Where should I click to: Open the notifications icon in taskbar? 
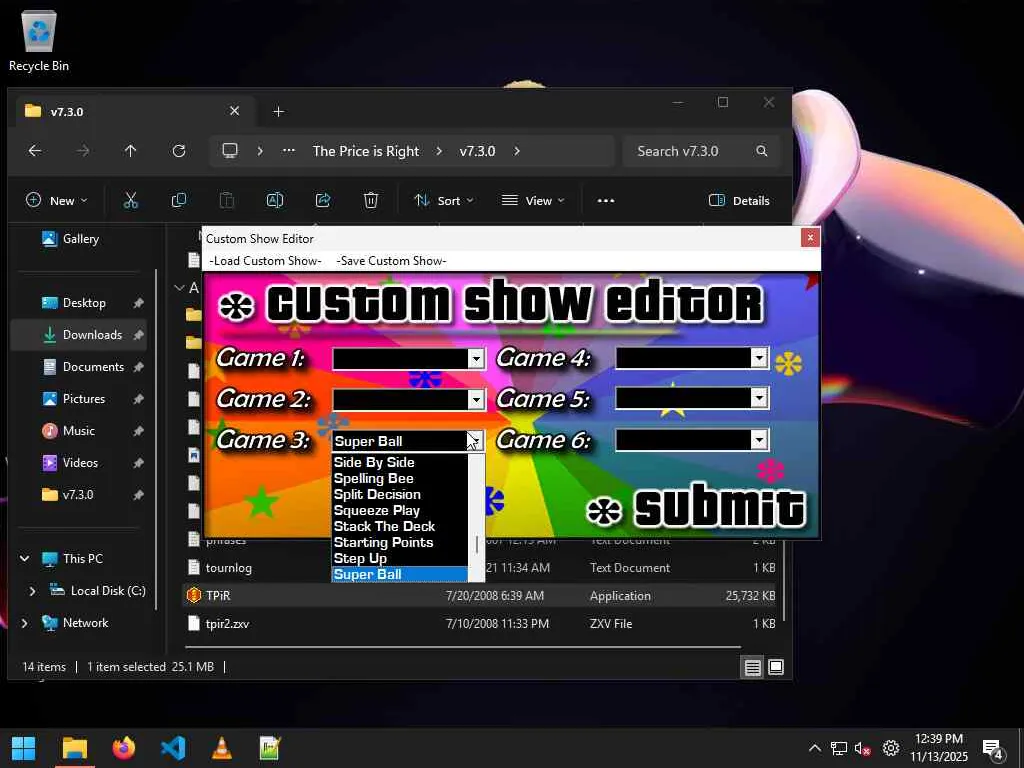[x=993, y=750]
